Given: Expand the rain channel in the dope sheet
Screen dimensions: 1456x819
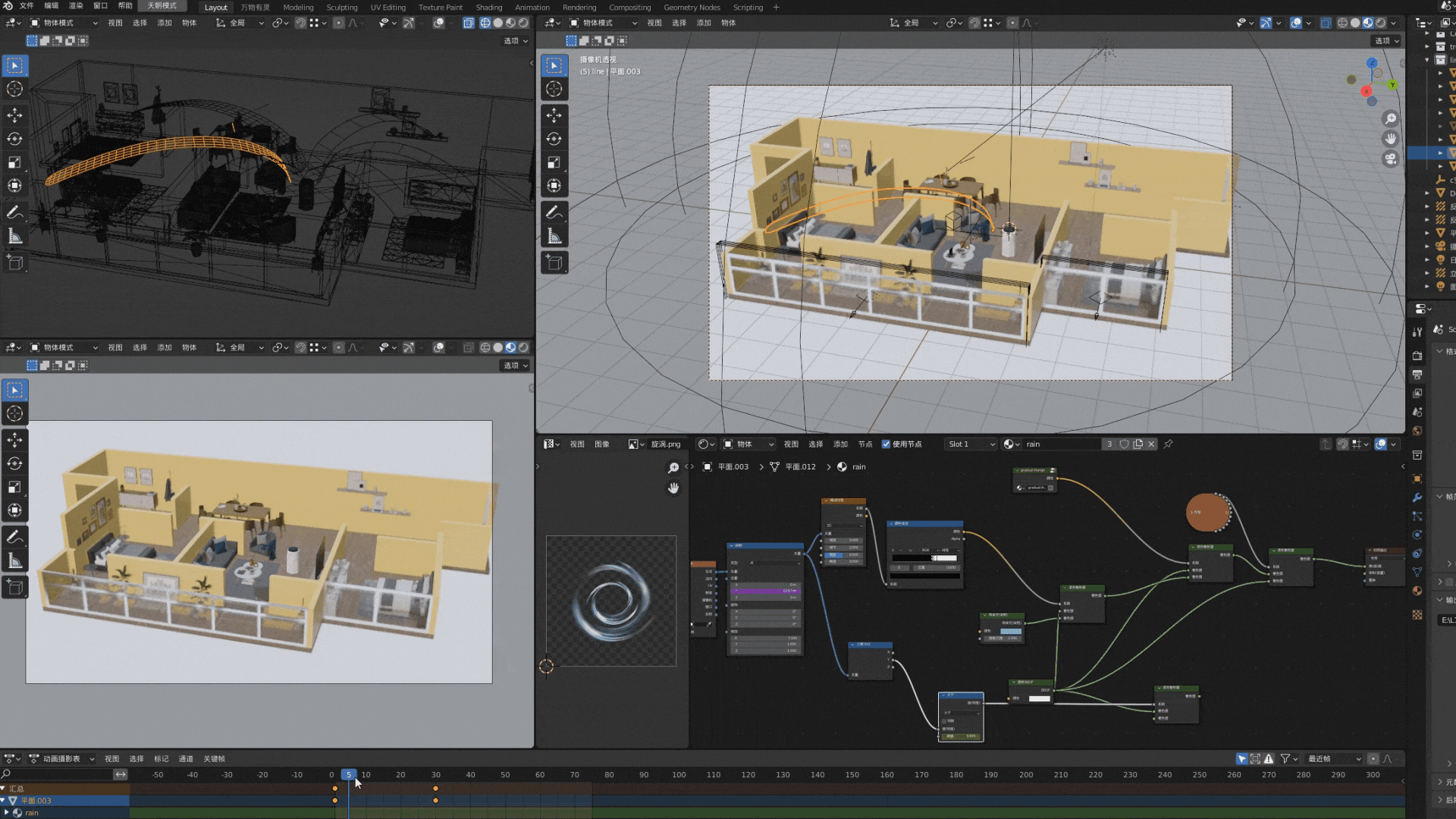Looking at the screenshot, I should 8,813.
